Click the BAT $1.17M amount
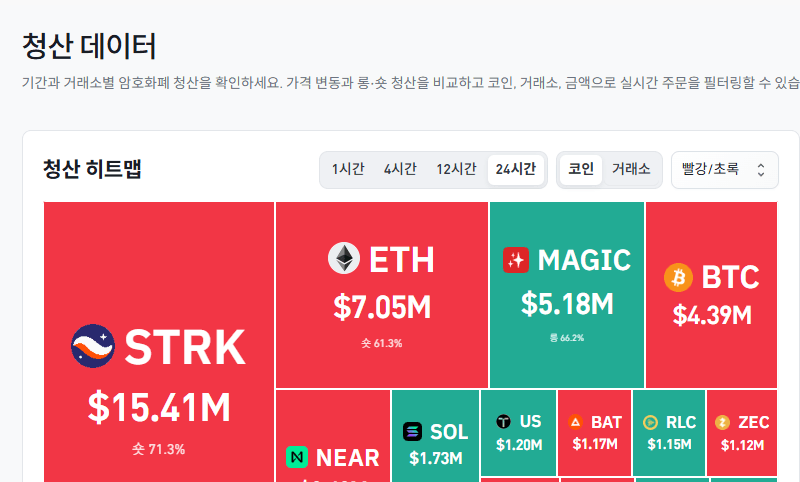Screen dimensions: 800x482 pos(595,444)
